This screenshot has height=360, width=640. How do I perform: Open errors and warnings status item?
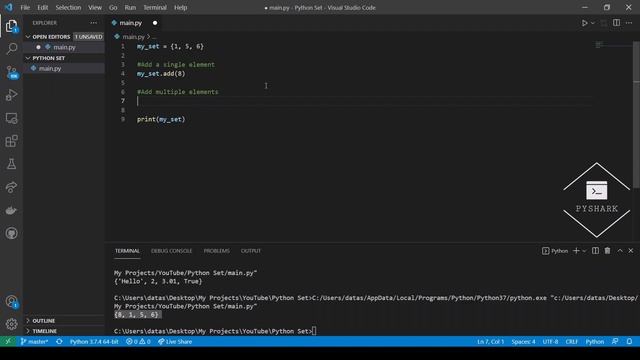tap(138, 341)
